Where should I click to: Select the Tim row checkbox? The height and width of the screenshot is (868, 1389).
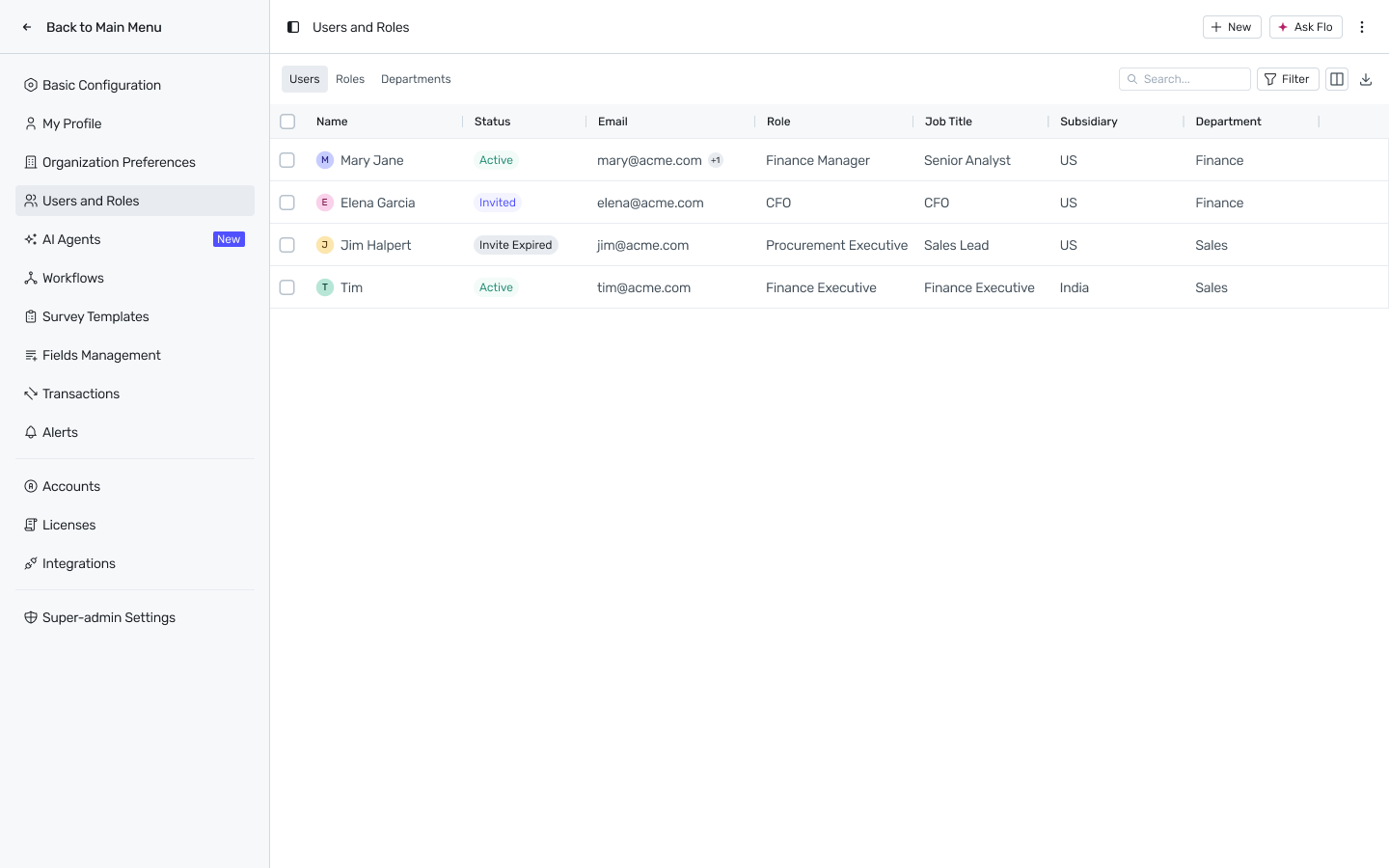point(287,287)
